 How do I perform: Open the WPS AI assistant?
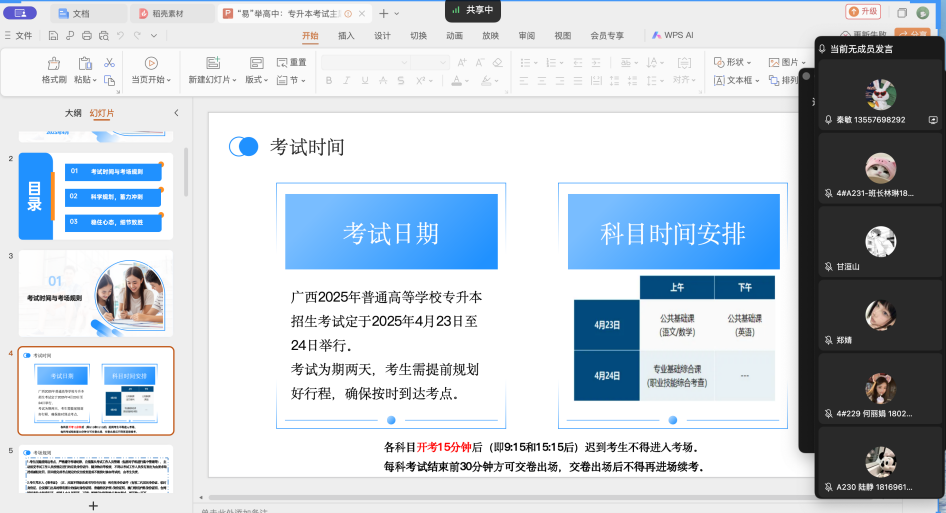(x=672, y=35)
